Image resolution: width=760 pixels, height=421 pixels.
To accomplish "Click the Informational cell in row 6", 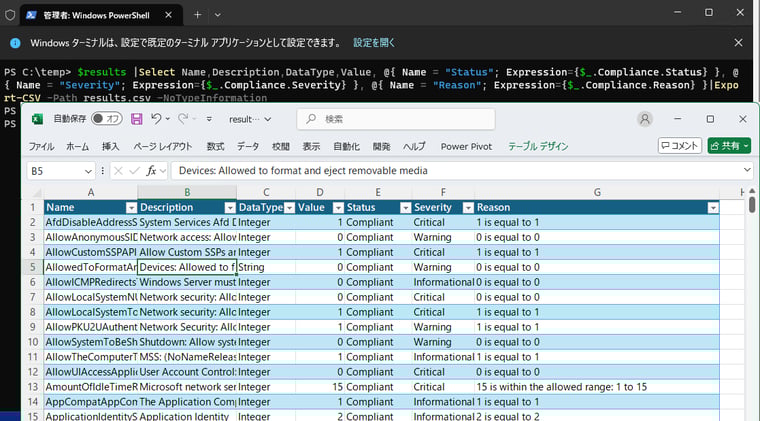I will 443,282.
